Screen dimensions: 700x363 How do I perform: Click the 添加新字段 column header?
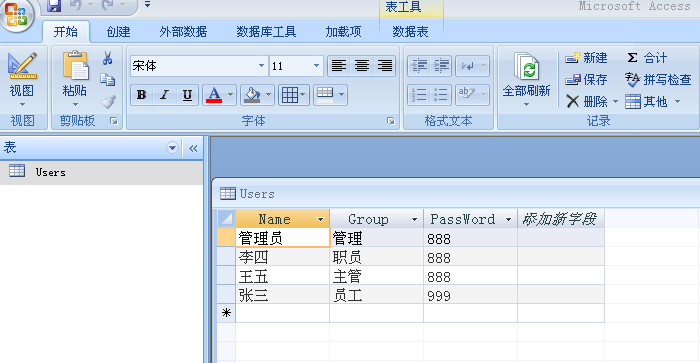click(561, 219)
